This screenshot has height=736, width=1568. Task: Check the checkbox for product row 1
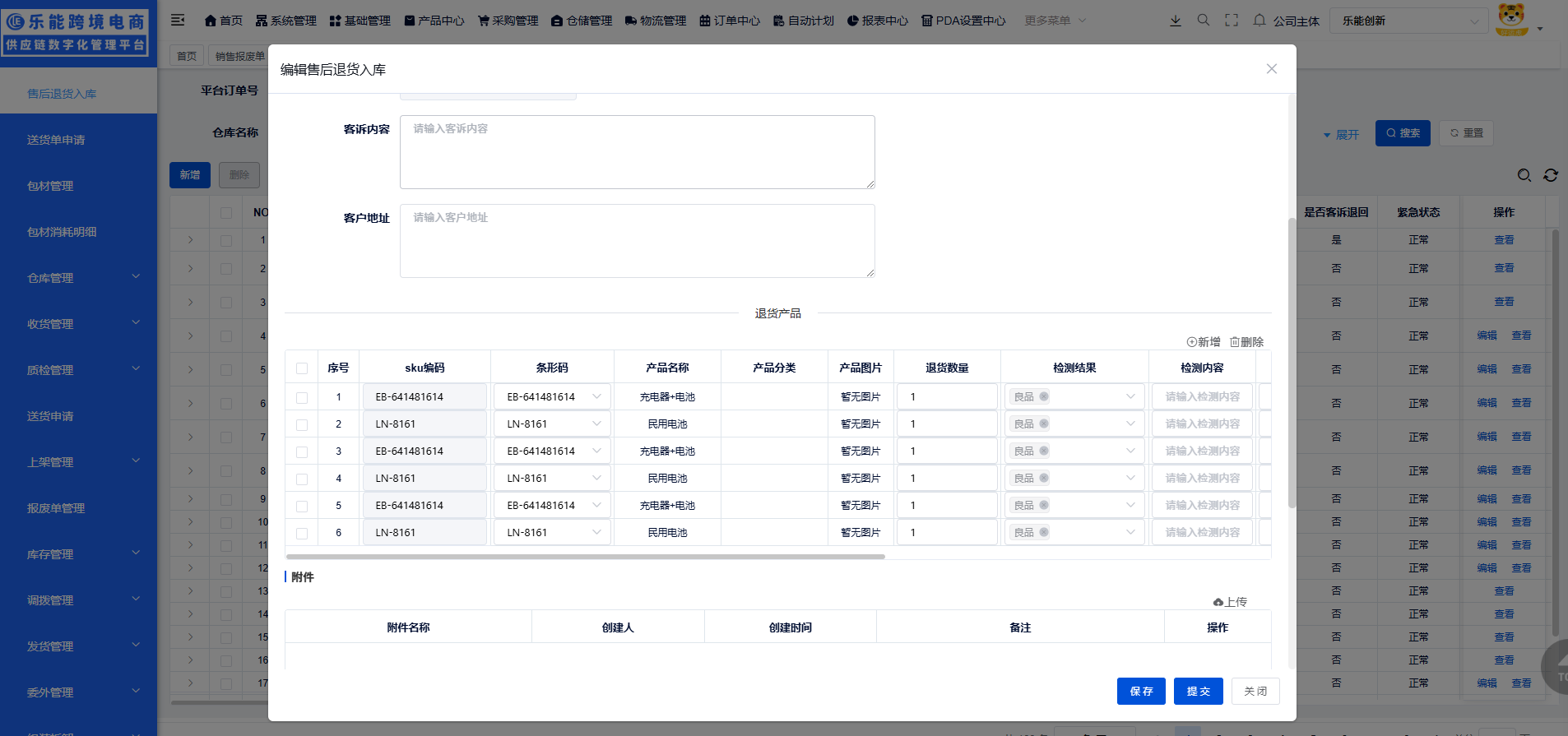(302, 397)
